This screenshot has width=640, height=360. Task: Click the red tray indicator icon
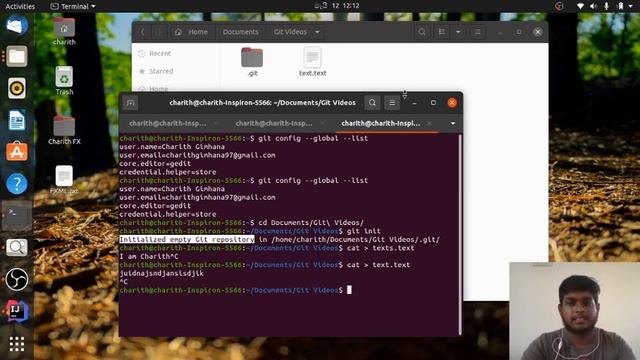[559, 6]
